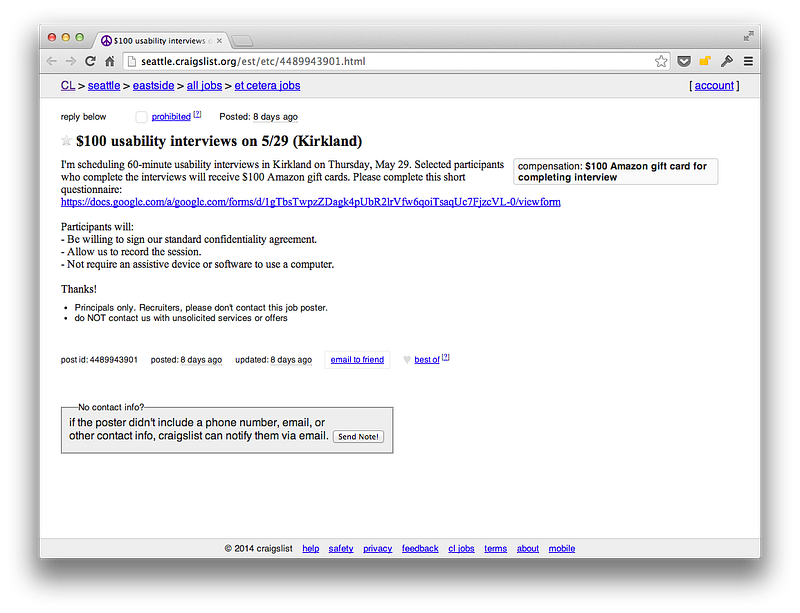Close the $100 usability interviews tab
The height and width of the screenshot is (613, 800).
pos(219,41)
